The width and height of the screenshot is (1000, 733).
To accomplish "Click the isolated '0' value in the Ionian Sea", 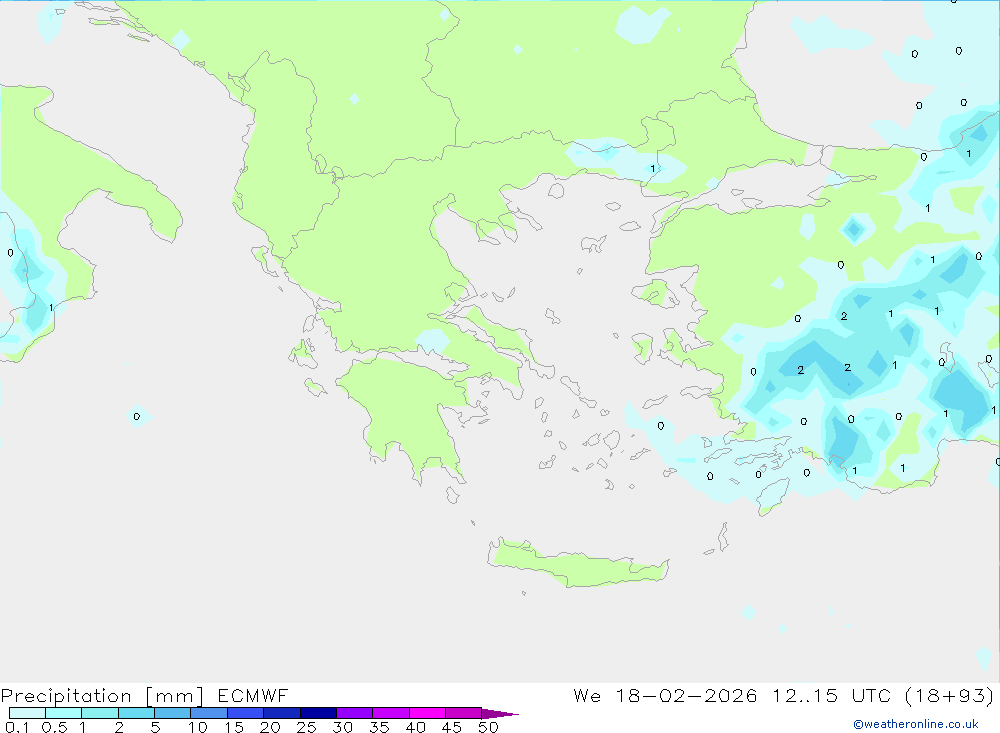I will pyautogui.click(x=136, y=417).
